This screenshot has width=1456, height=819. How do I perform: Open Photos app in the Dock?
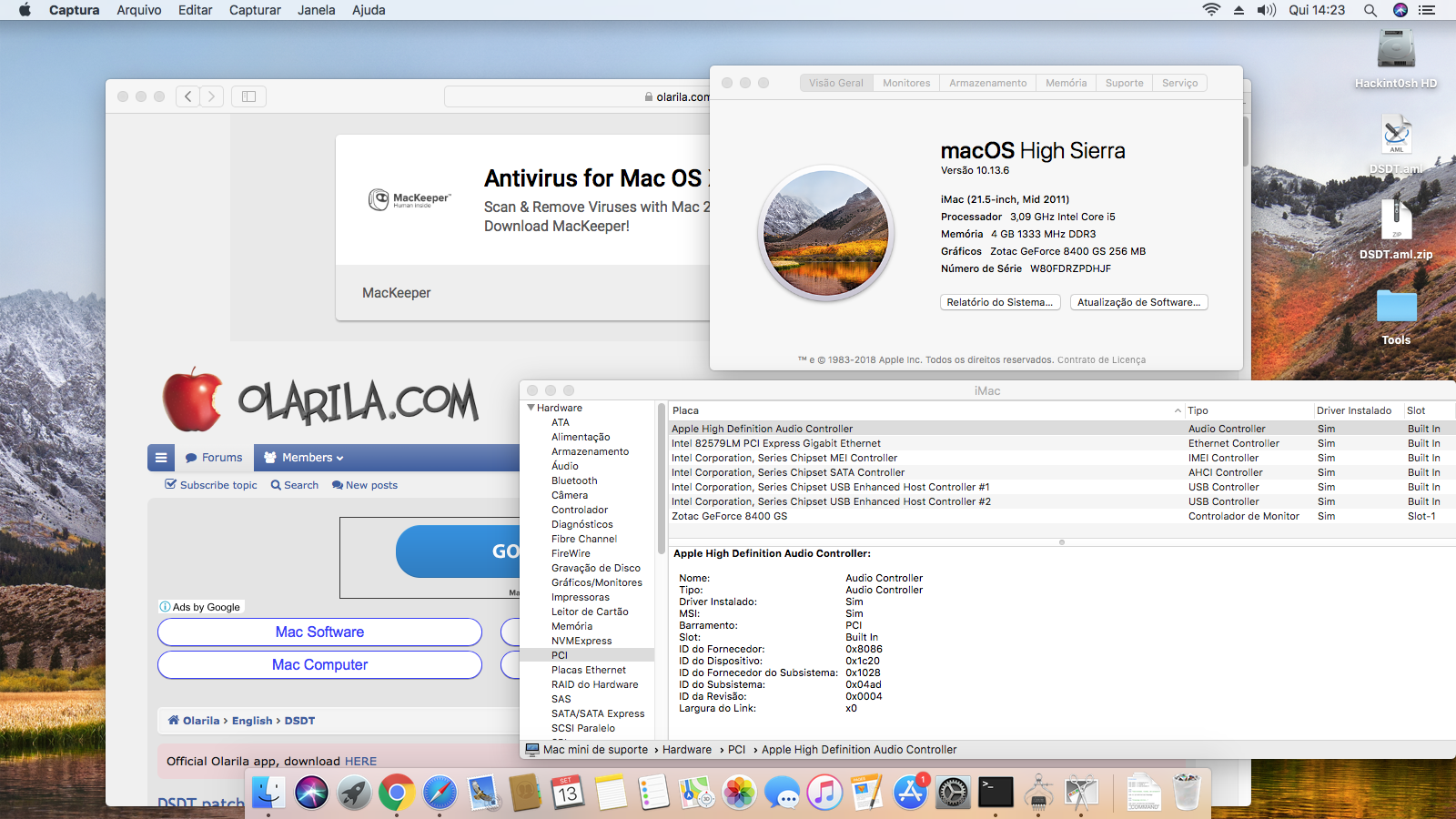coord(740,793)
